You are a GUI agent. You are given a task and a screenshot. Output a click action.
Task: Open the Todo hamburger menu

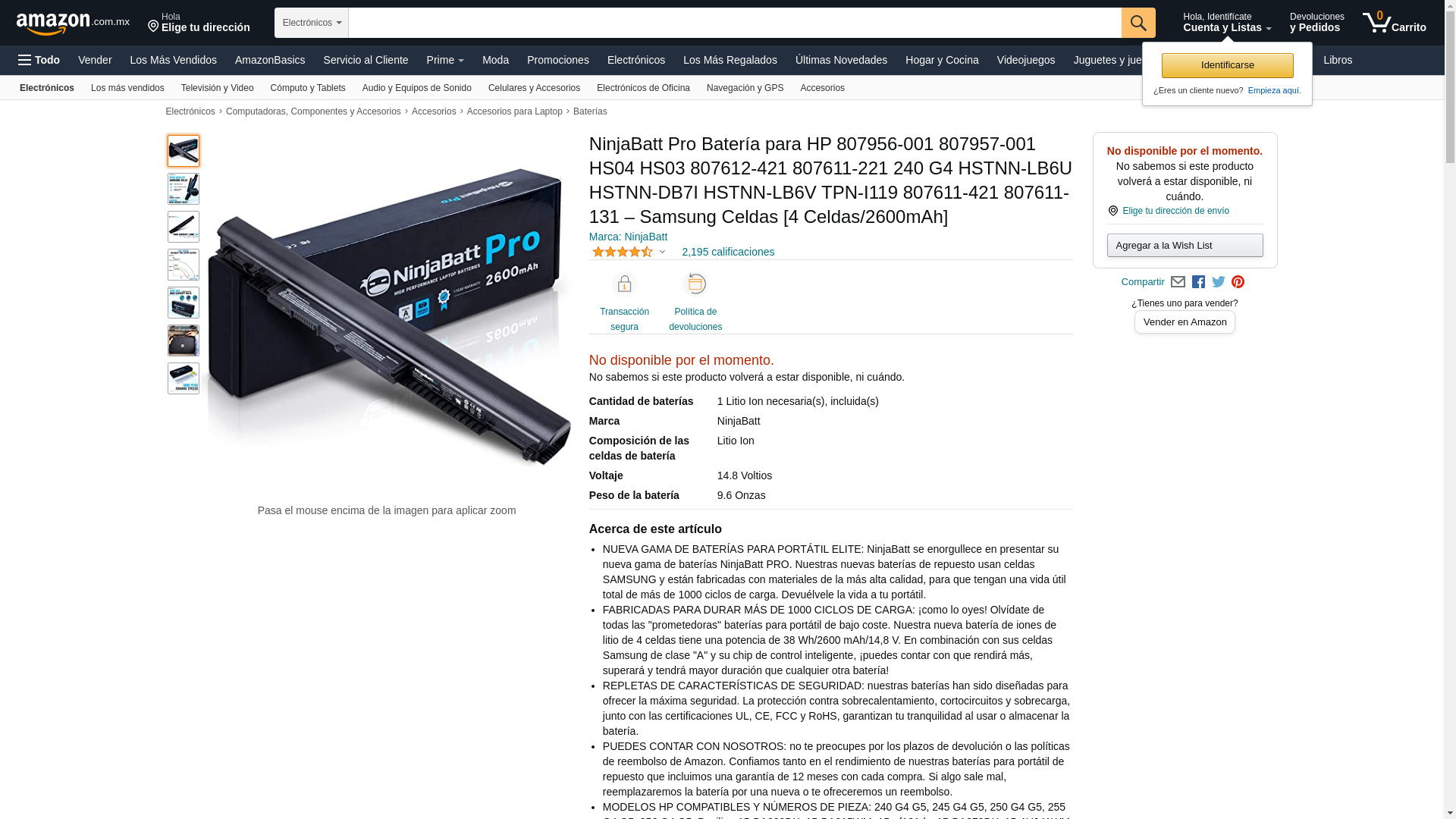pos(39,60)
